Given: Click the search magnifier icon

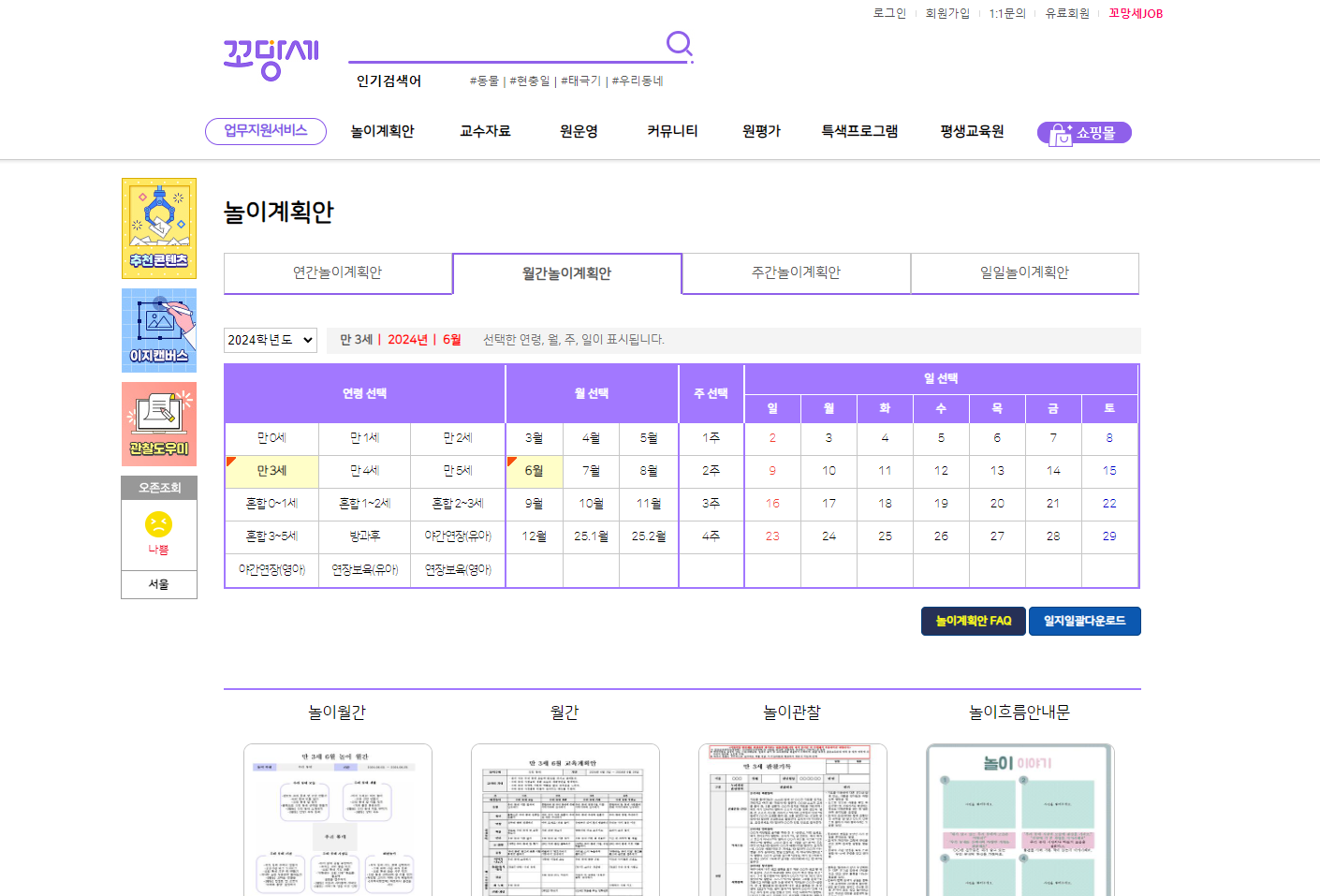Looking at the screenshot, I should (680, 44).
